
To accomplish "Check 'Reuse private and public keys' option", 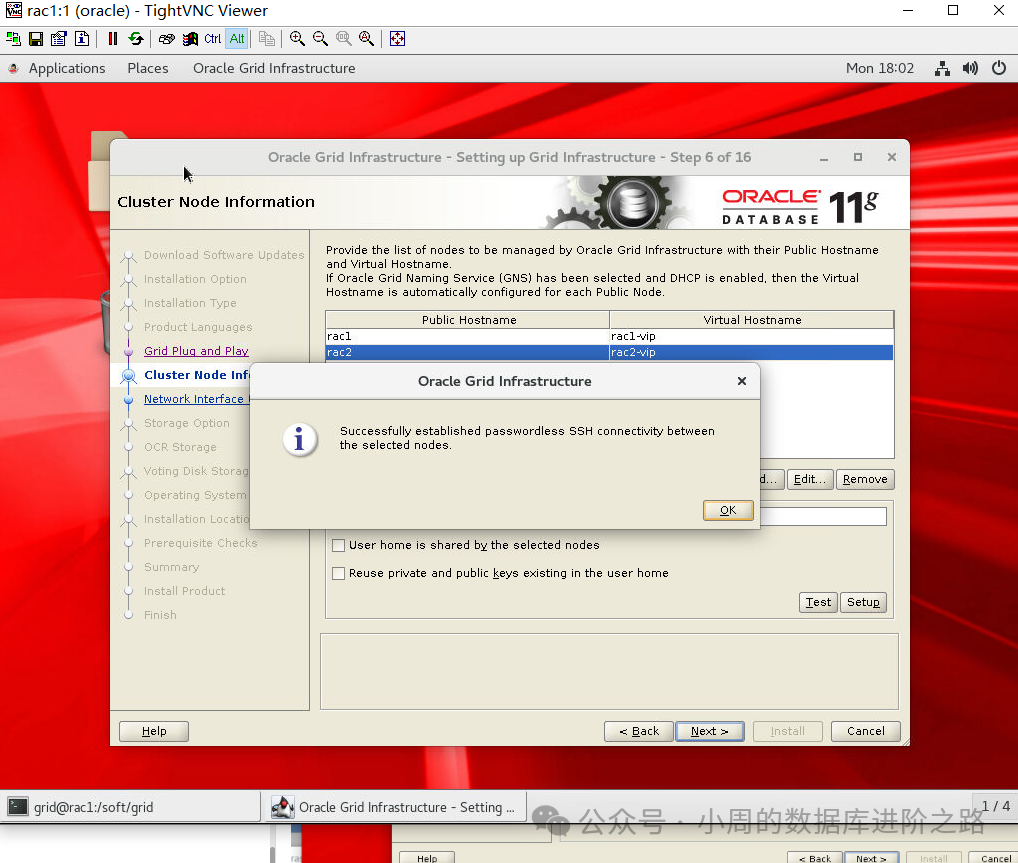I will point(338,573).
